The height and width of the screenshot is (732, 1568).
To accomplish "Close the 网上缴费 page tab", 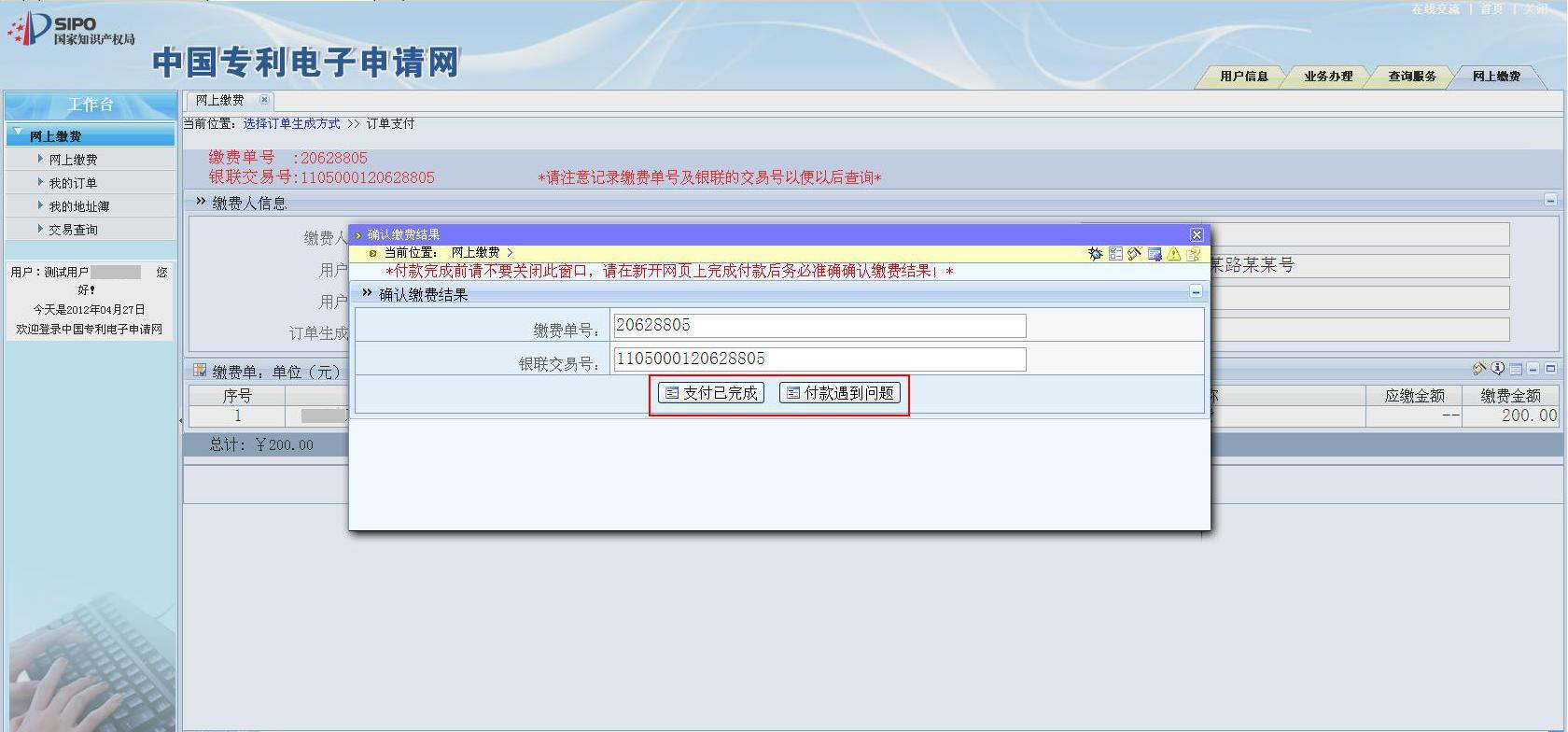I will [x=264, y=100].
